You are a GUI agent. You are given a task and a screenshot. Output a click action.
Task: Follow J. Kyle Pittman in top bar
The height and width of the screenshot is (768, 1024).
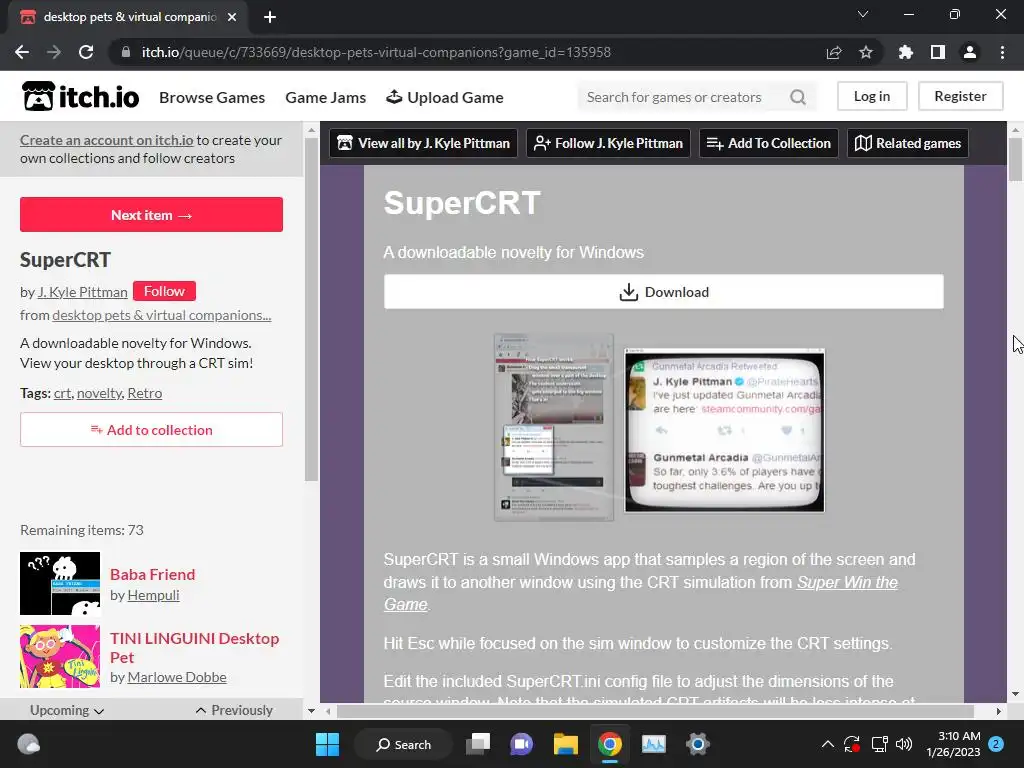[x=608, y=143]
